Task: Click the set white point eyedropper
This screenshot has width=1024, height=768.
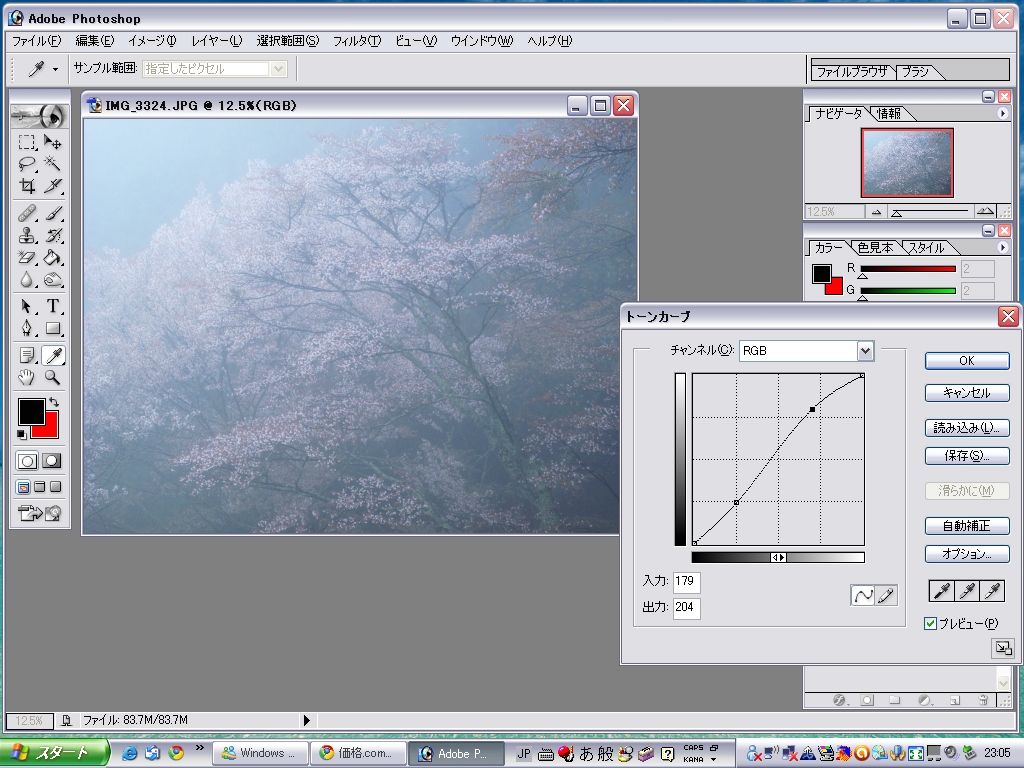Action: click(993, 591)
